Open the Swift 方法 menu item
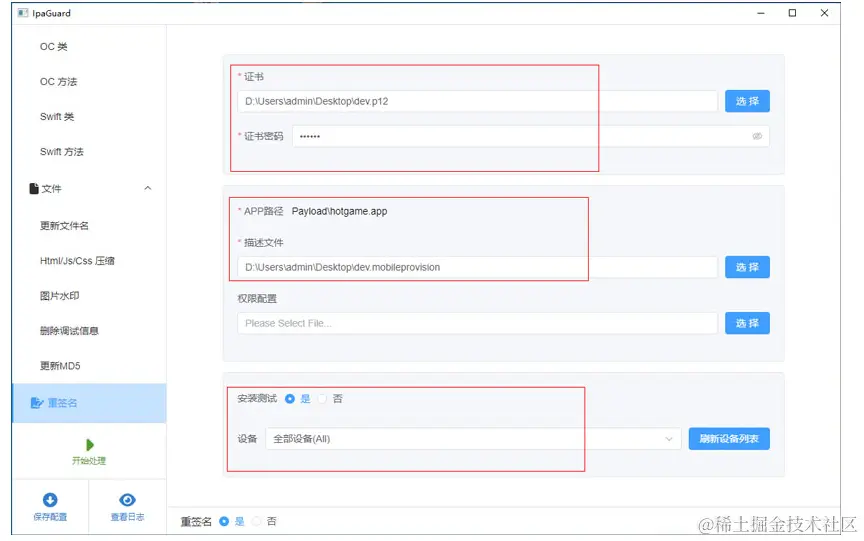The height and width of the screenshot is (541, 864). (62, 152)
